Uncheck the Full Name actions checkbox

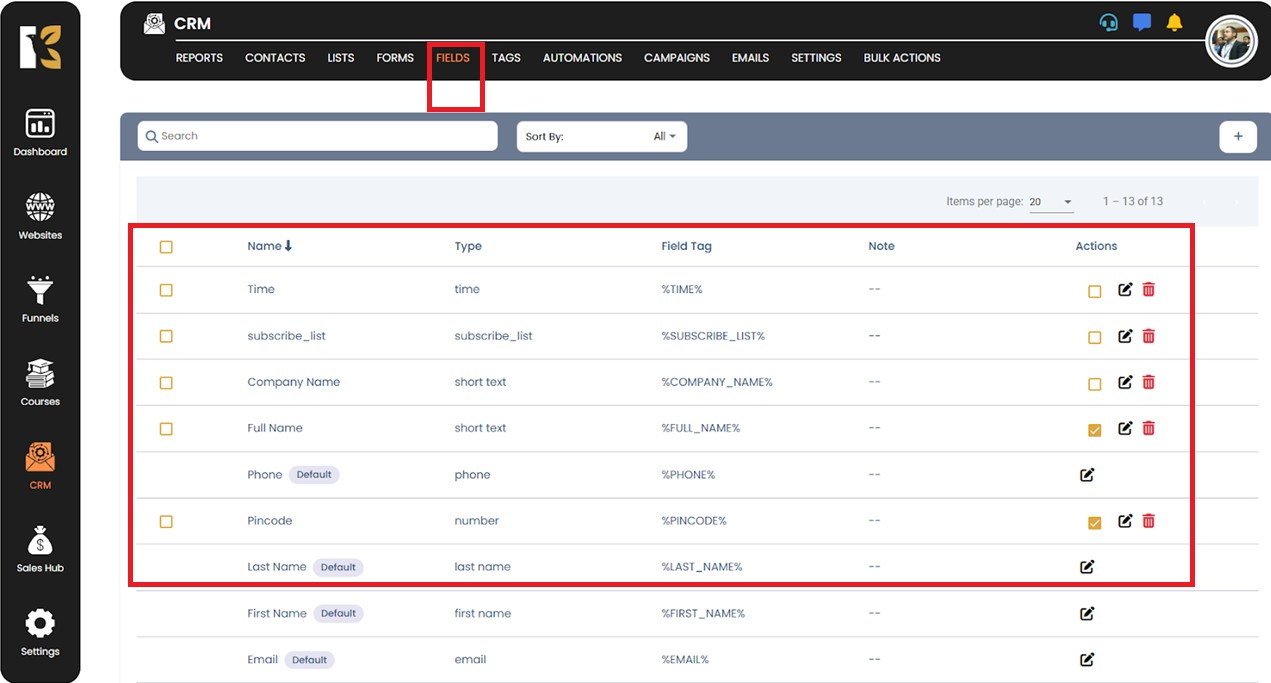click(1094, 430)
